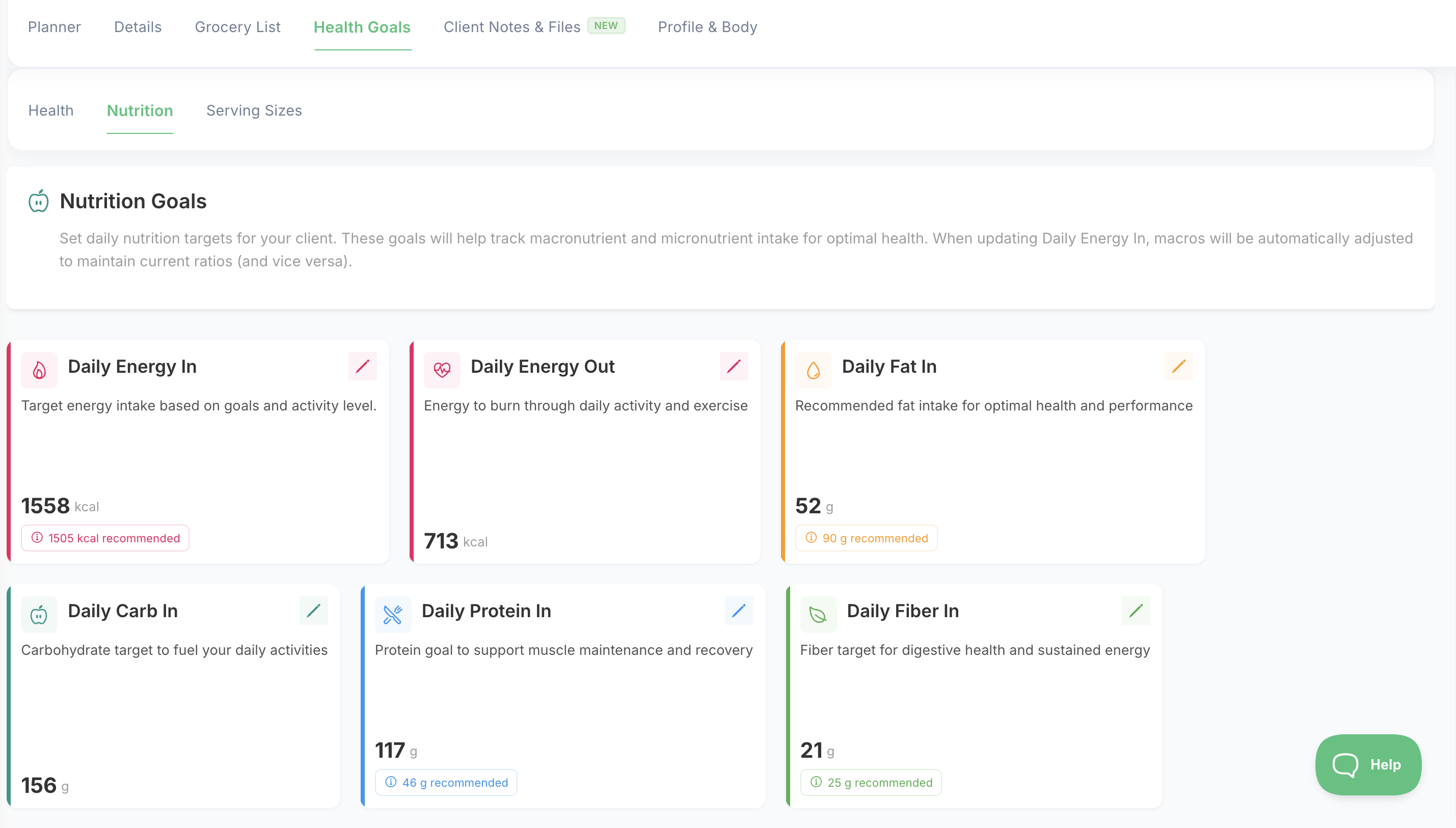Open the Help chat widget

coord(1367,764)
